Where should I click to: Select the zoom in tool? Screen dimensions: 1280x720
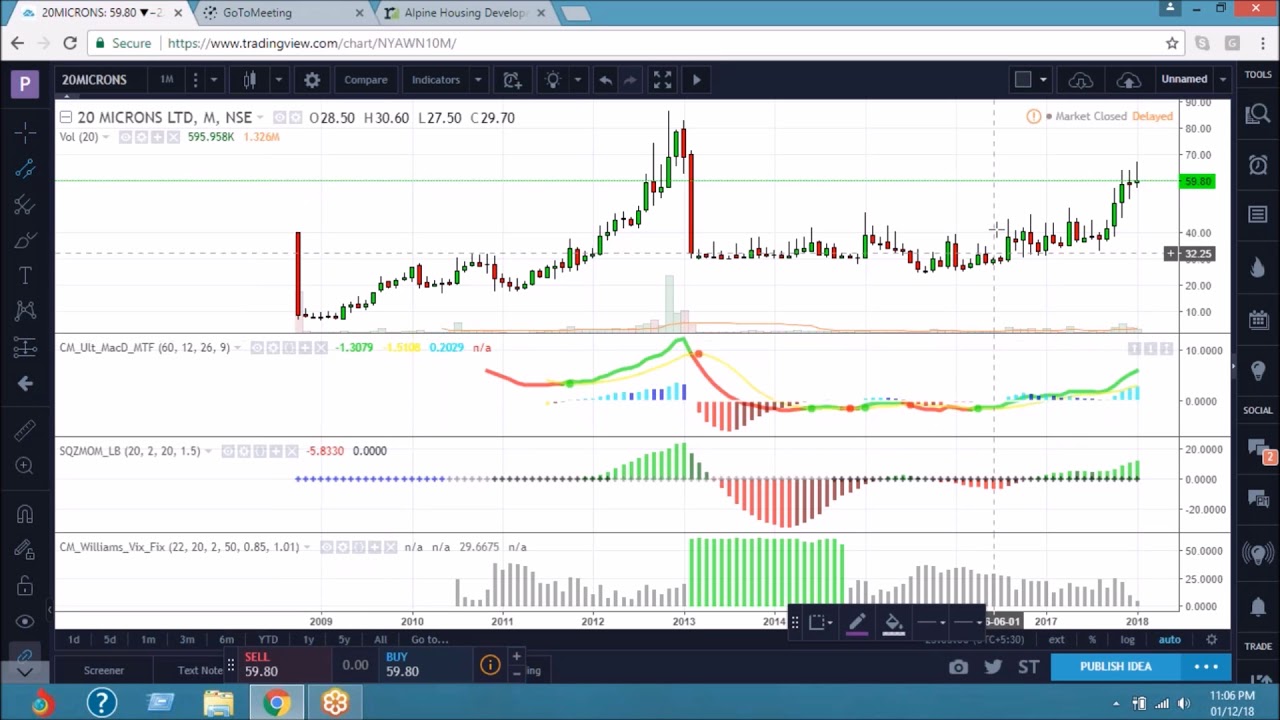pos(25,466)
